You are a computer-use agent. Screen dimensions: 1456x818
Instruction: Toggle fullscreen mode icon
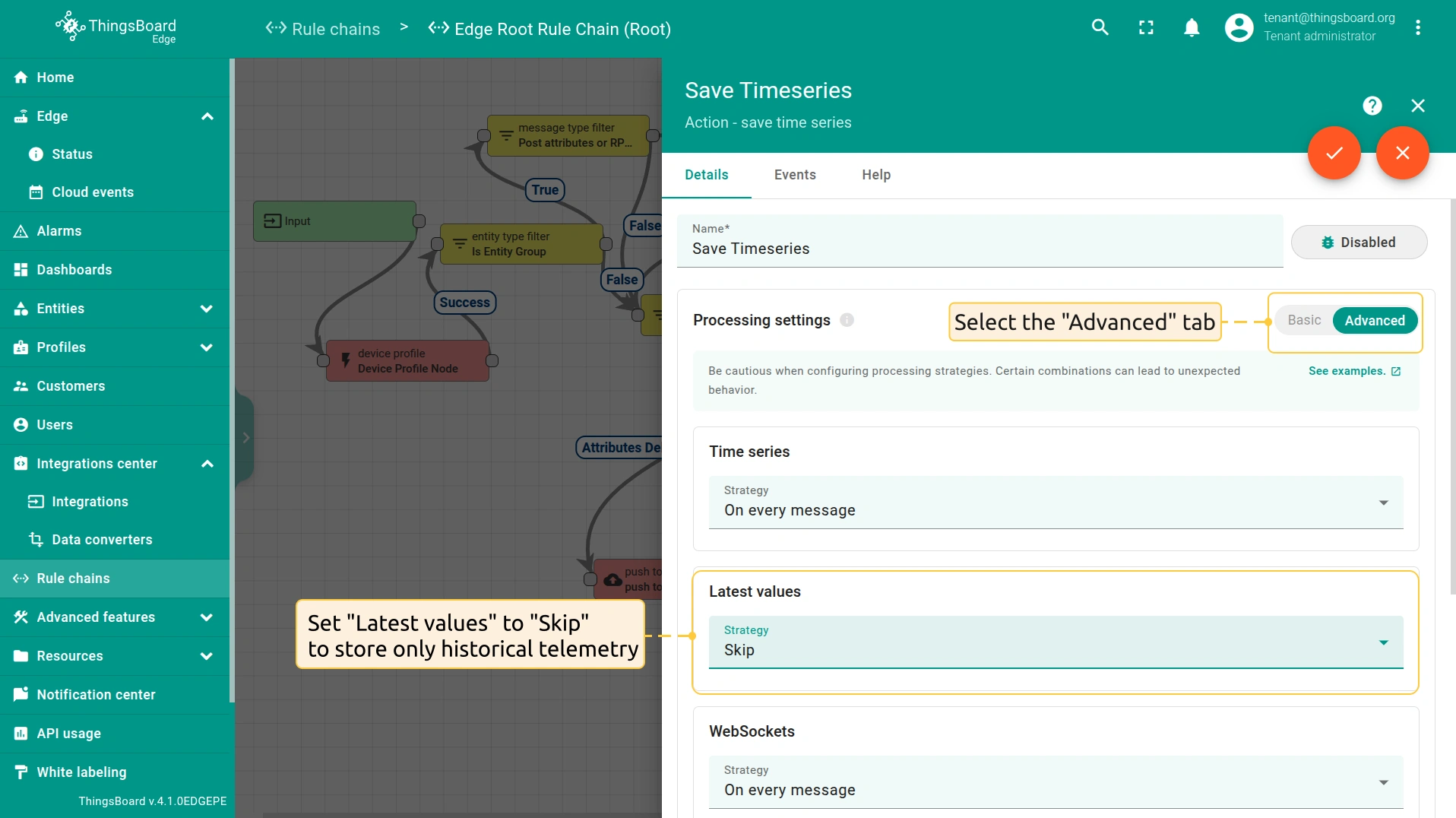(x=1146, y=28)
